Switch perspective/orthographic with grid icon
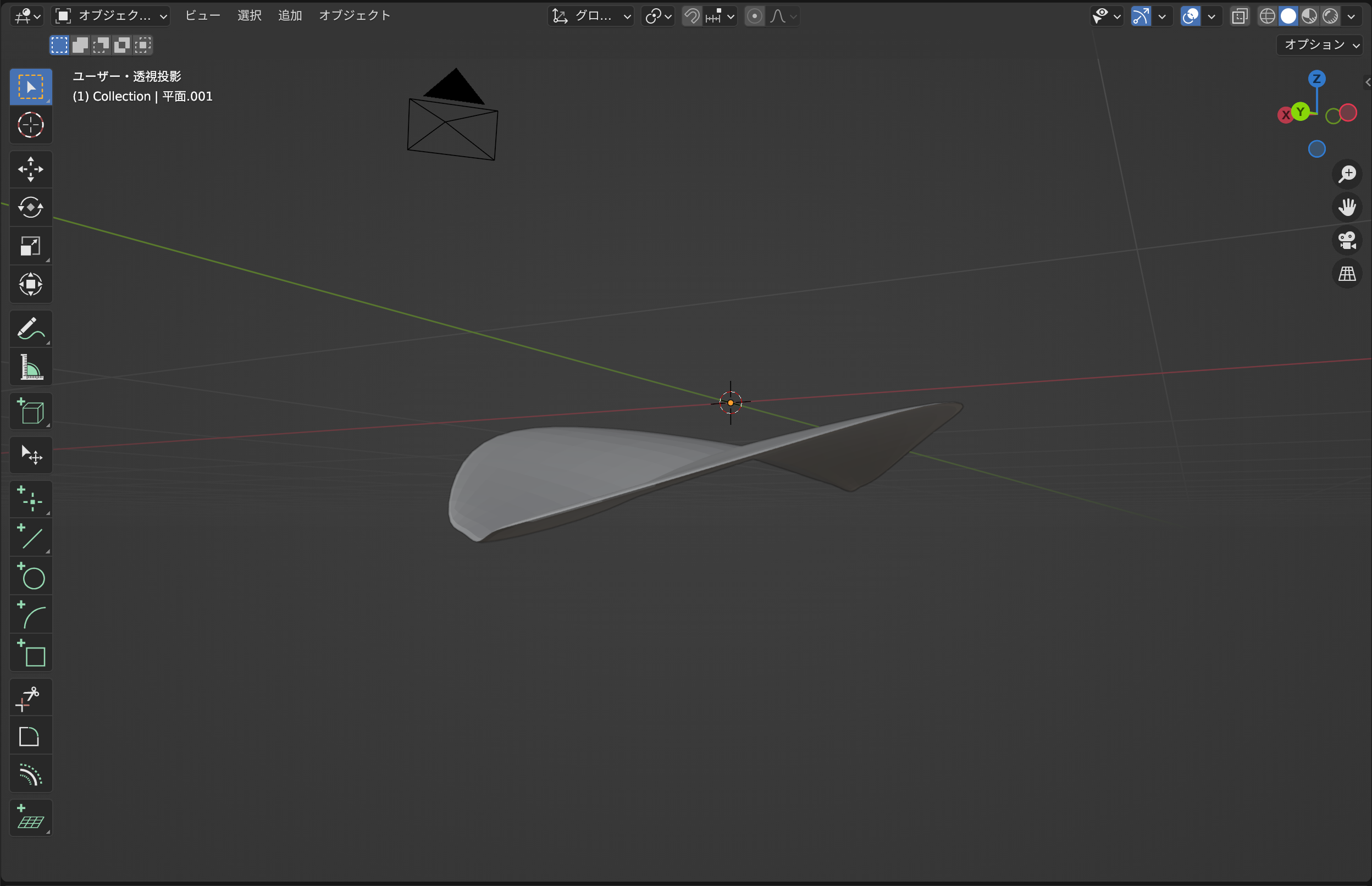 pos(1347,274)
